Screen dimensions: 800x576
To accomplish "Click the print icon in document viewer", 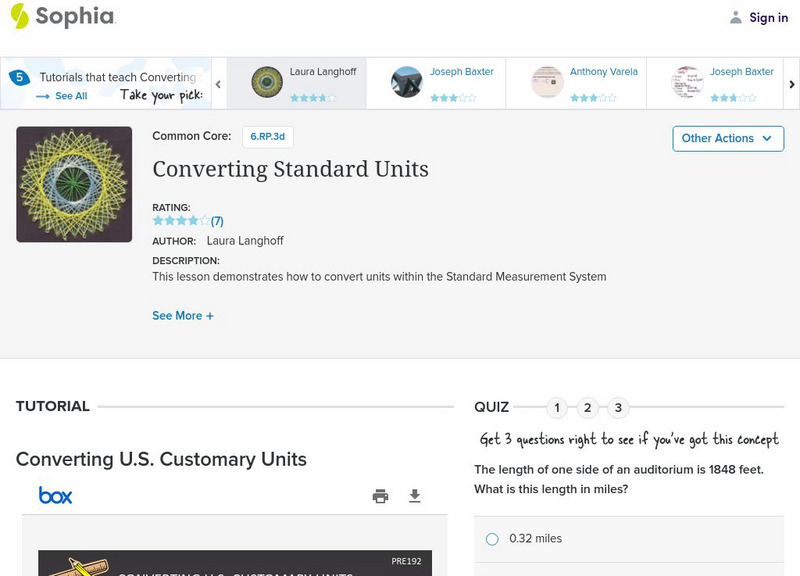I will (380, 496).
